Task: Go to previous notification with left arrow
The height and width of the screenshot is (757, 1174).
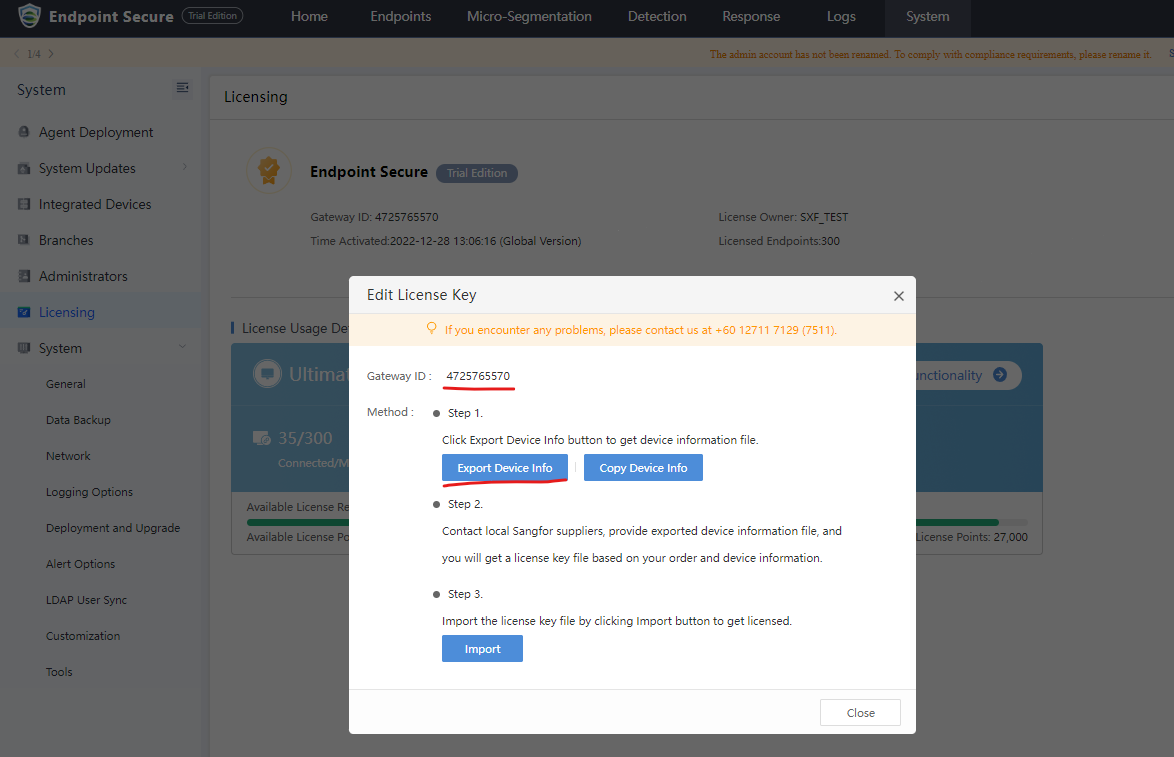Action: (x=16, y=54)
